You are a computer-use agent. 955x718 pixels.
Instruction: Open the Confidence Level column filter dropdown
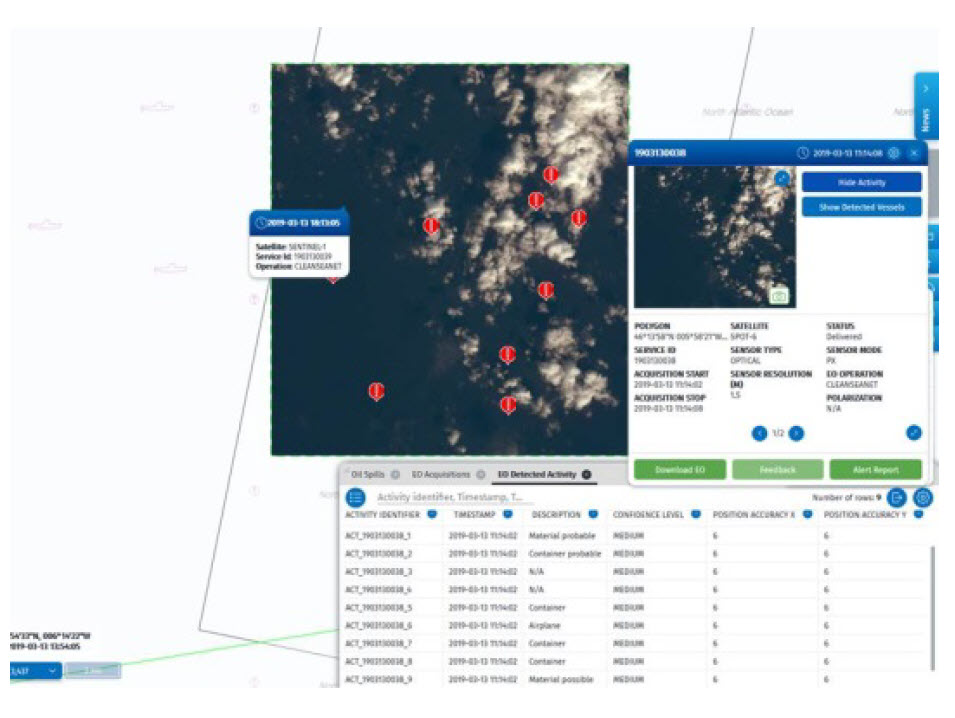696,515
